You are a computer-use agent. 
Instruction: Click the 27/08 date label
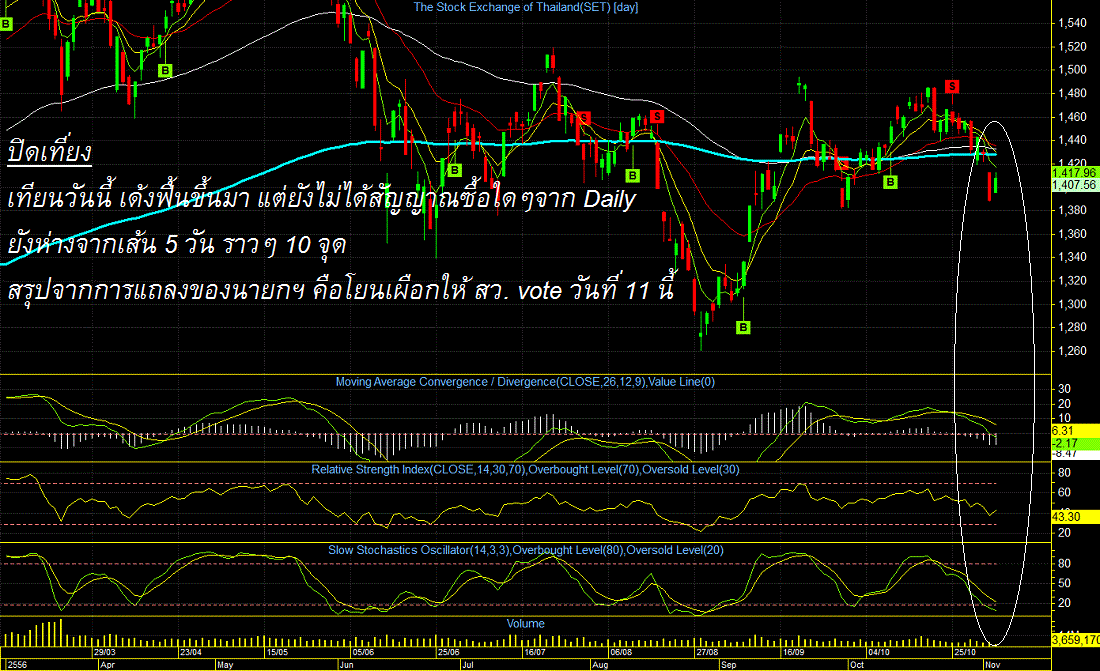click(x=707, y=652)
